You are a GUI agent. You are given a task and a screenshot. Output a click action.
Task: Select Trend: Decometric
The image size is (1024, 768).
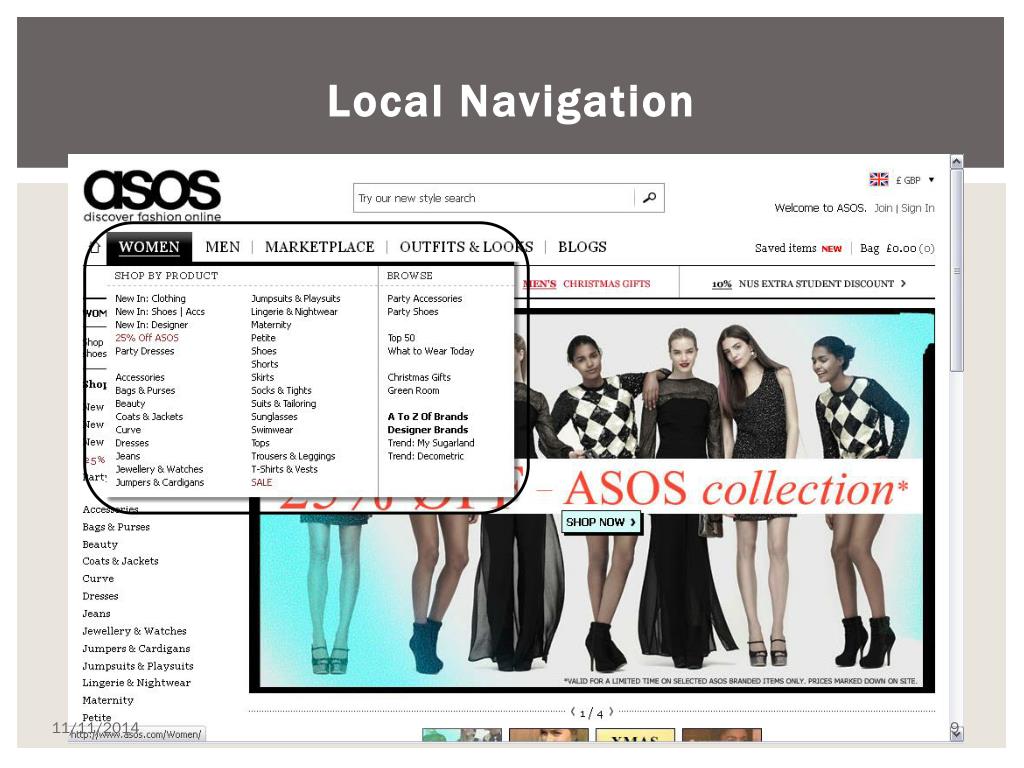426,456
